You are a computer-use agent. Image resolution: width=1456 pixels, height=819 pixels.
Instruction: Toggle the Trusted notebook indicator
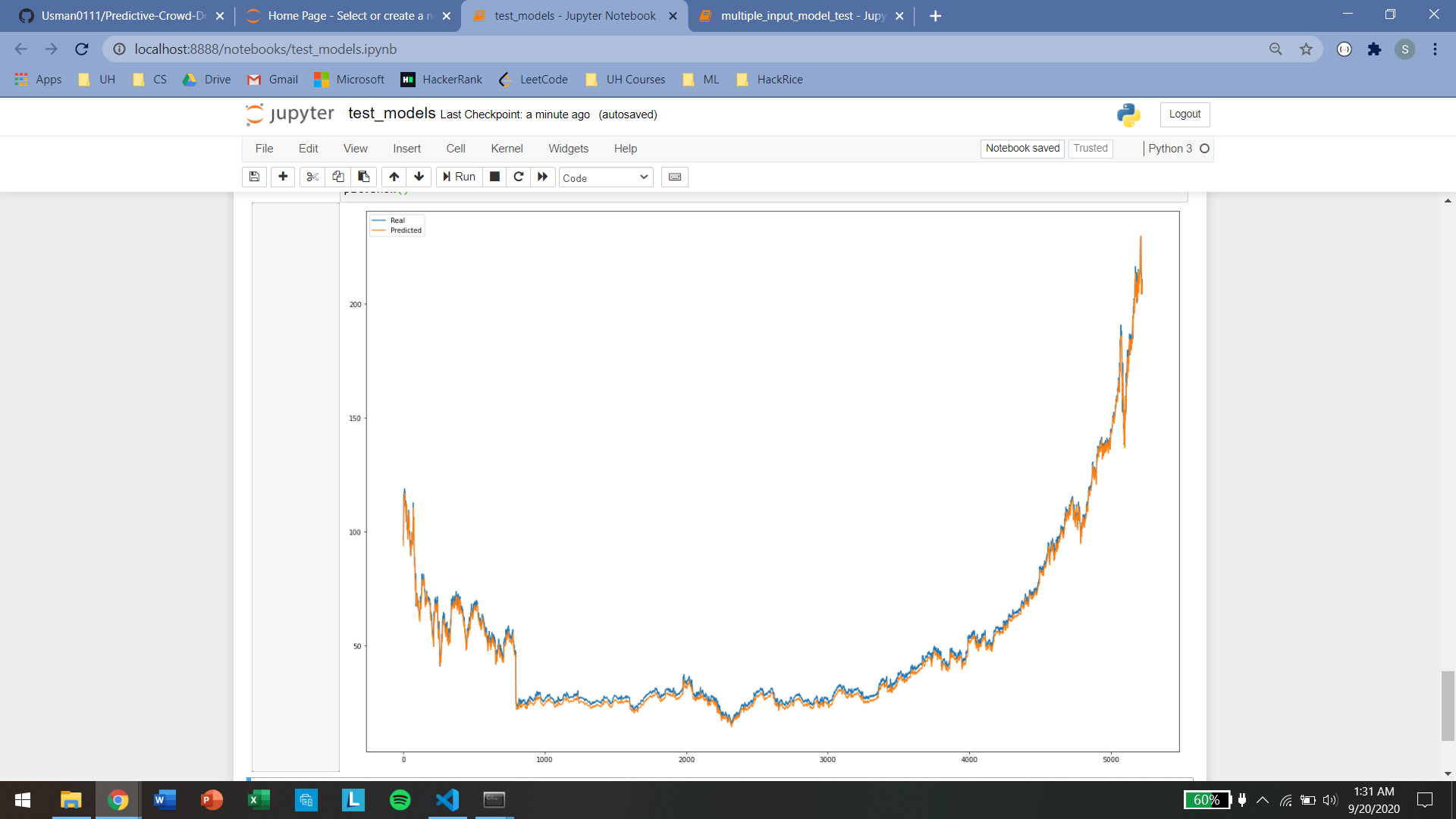pyautogui.click(x=1090, y=149)
